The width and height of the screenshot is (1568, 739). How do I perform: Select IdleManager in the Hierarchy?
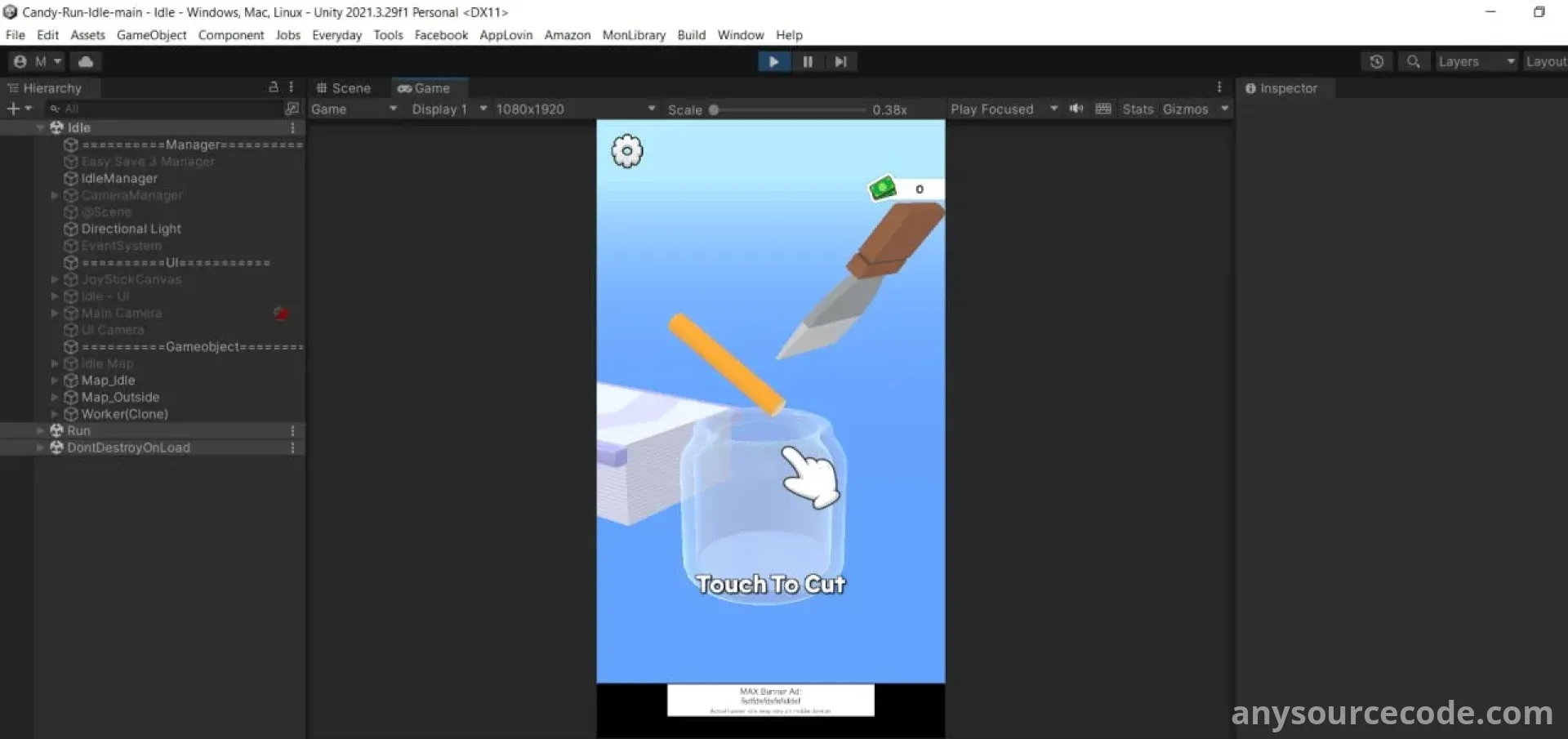[119, 179]
